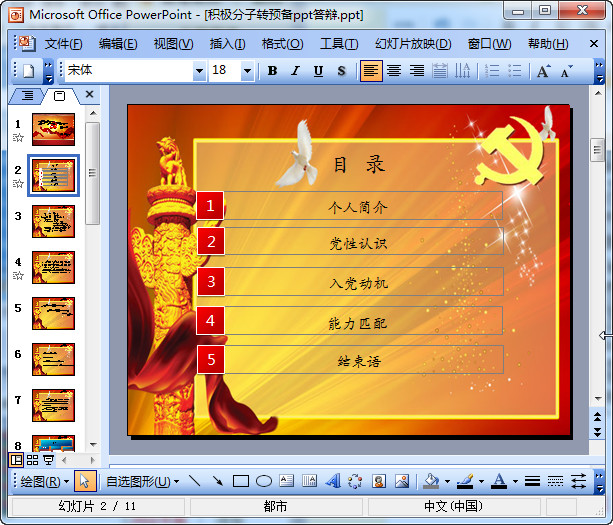
Task: Expand standard toolbar options
Action: tap(48, 72)
